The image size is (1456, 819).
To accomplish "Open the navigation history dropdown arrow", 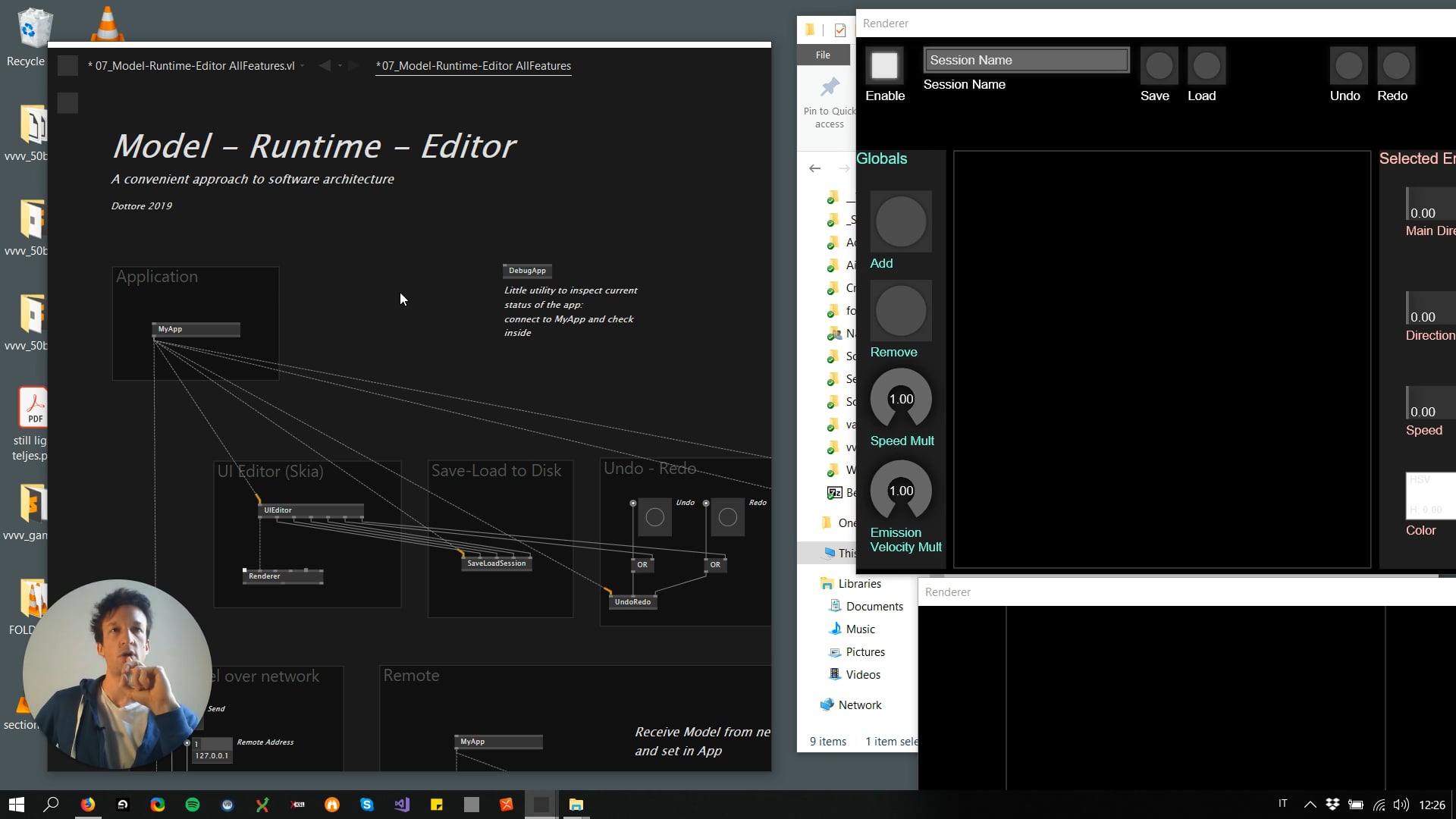I will click(x=340, y=66).
